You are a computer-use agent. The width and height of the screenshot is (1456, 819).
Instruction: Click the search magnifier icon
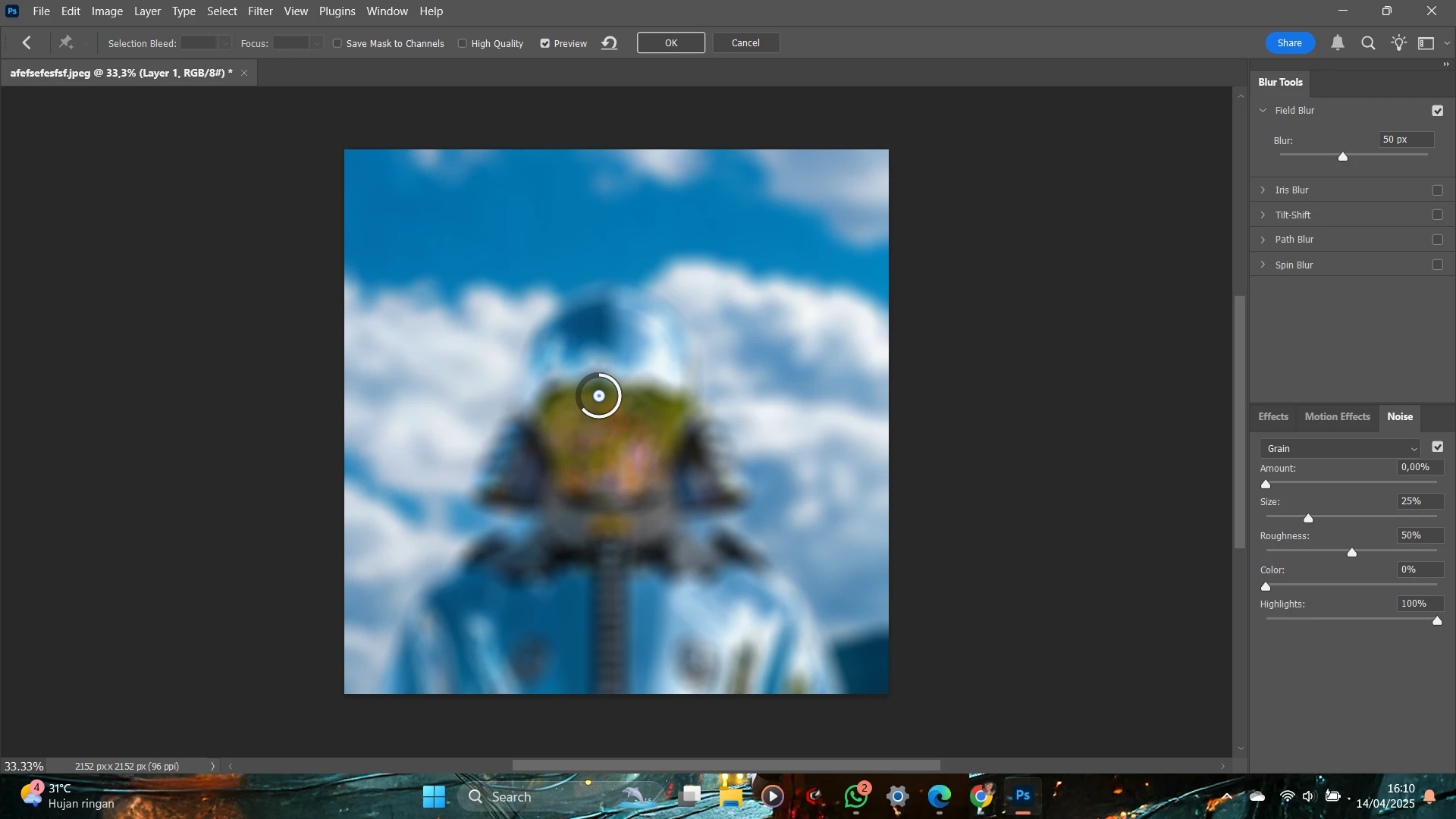[x=1368, y=43]
